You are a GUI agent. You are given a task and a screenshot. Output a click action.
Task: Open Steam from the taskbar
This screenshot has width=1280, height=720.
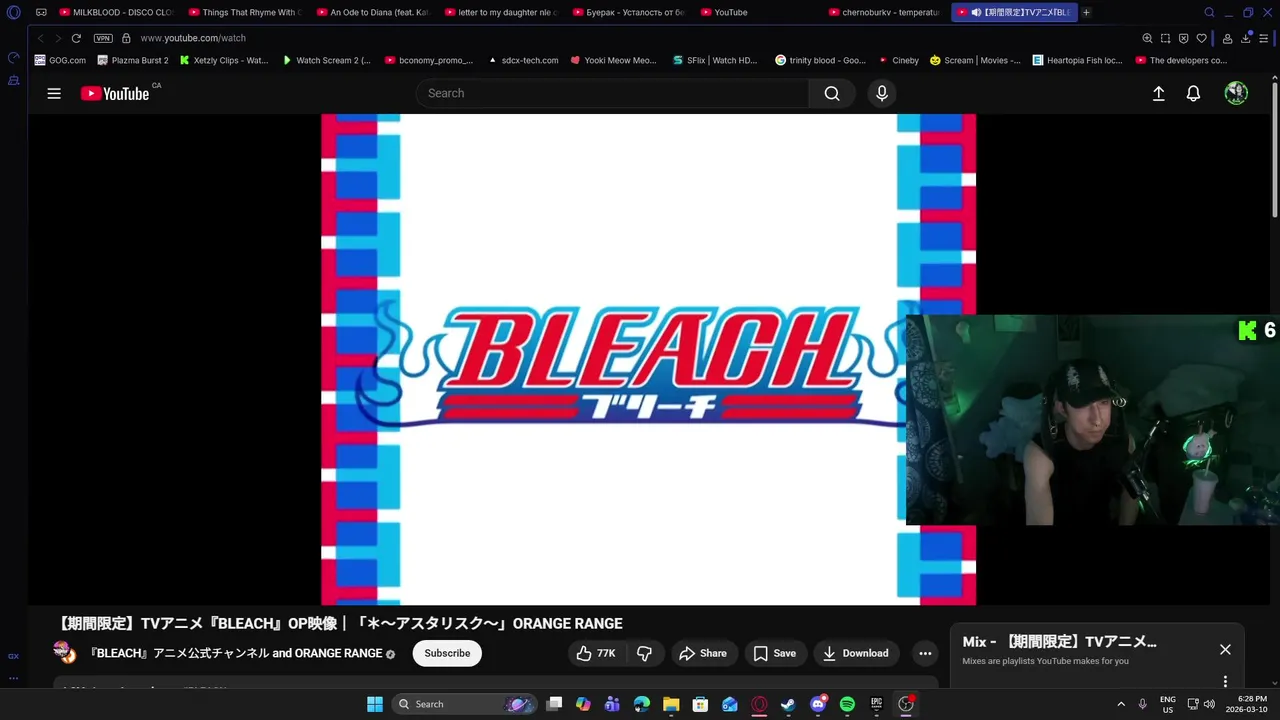point(788,704)
